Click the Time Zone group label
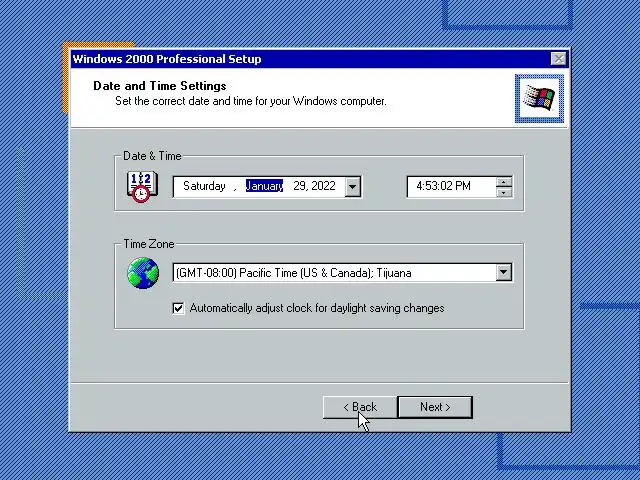Image resolution: width=640 pixels, height=480 pixels. tap(149, 244)
